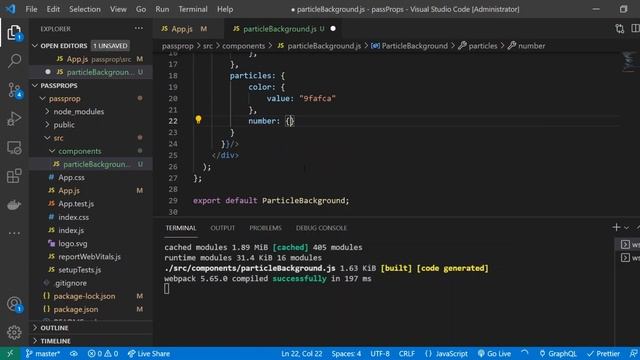Image resolution: width=640 pixels, height=360 pixels.
Task: Show additional activity bar views
Action: pyautogui.click(x=14, y=233)
